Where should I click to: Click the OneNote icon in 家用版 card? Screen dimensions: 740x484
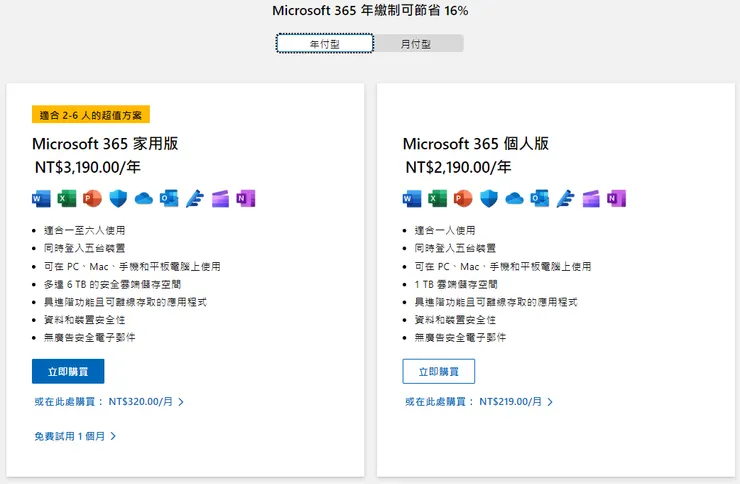click(245, 199)
